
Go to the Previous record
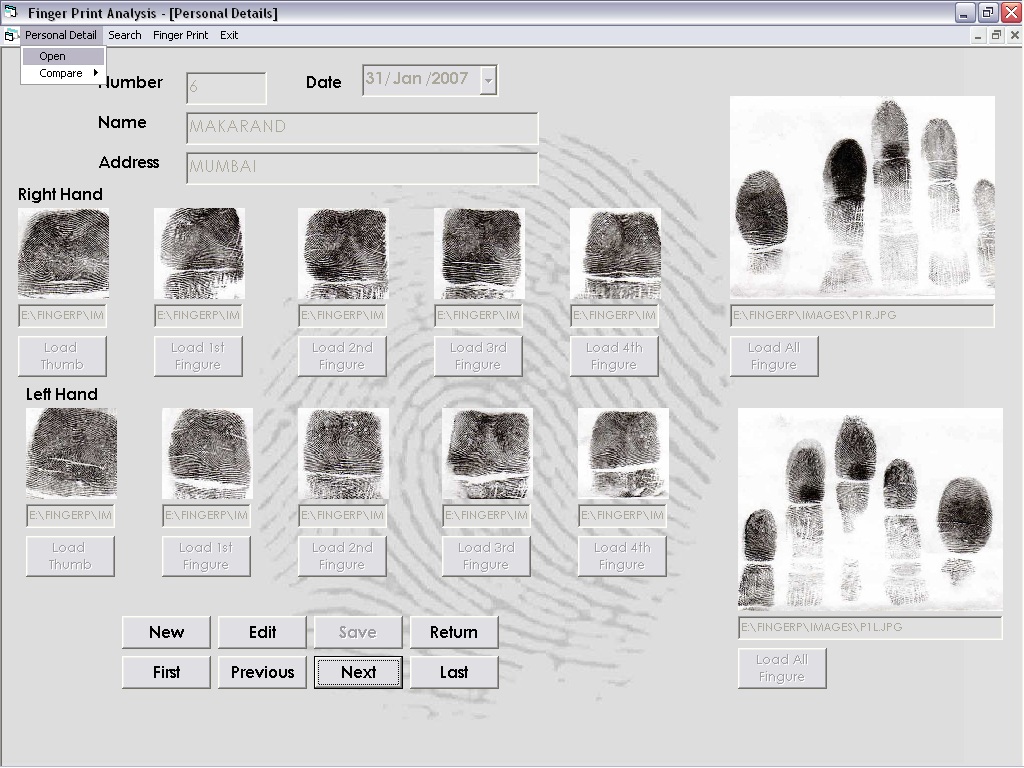262,672
